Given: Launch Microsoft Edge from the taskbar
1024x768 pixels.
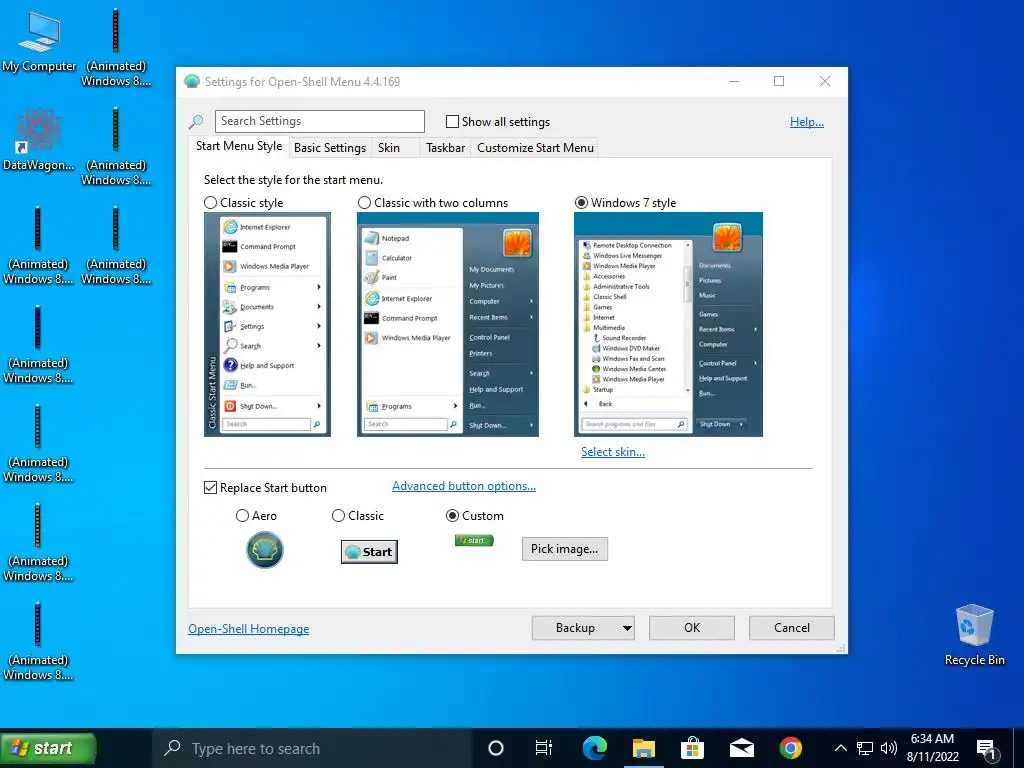Looking at the screenshot, I should [594, 748].
